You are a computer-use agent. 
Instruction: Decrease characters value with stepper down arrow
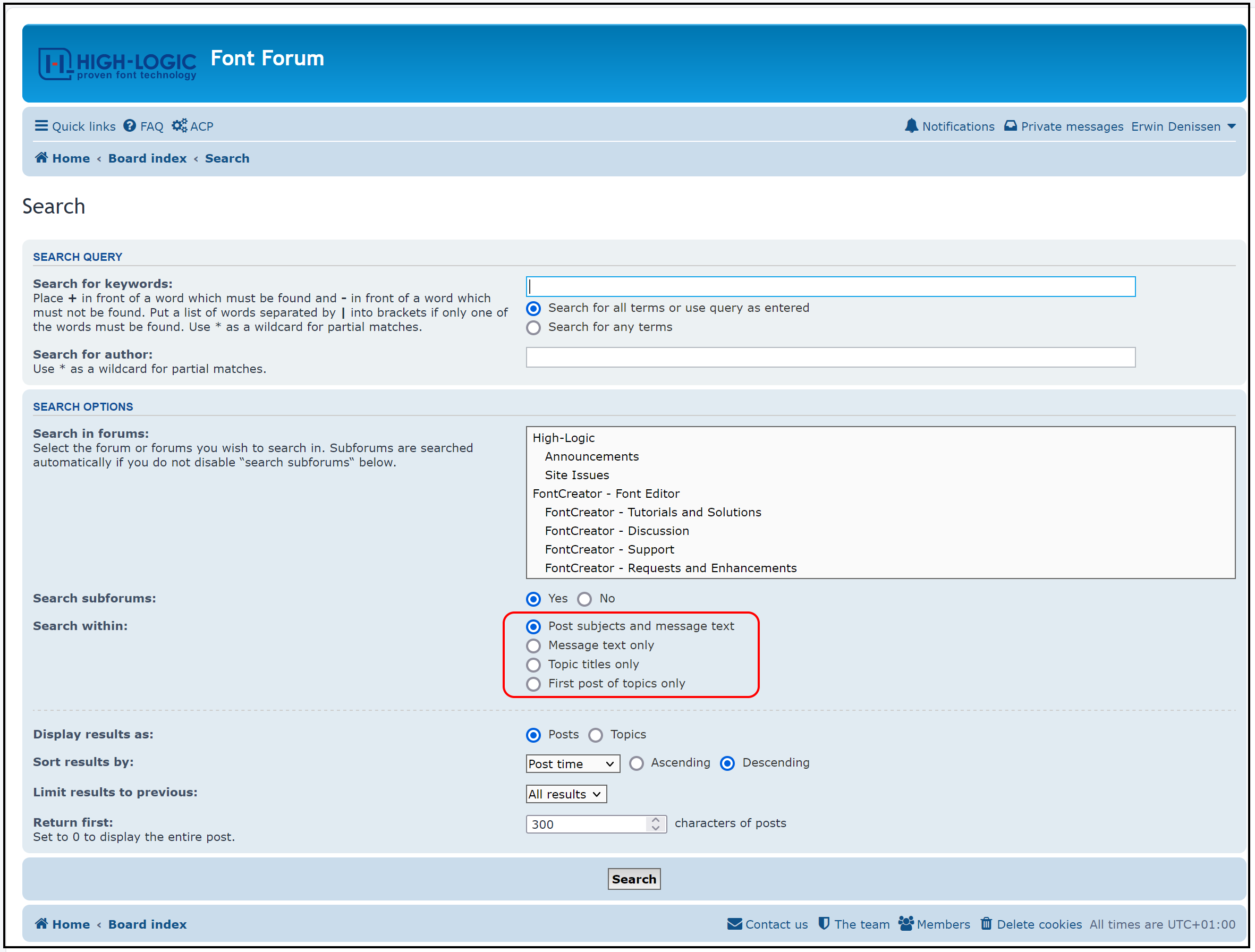click(656, 829)
